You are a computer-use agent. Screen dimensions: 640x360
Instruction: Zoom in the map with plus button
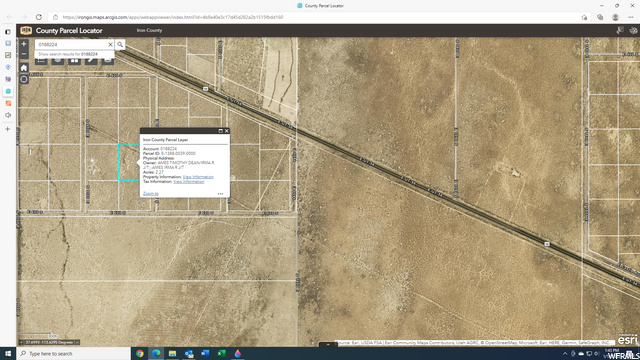tap(24, 44)
